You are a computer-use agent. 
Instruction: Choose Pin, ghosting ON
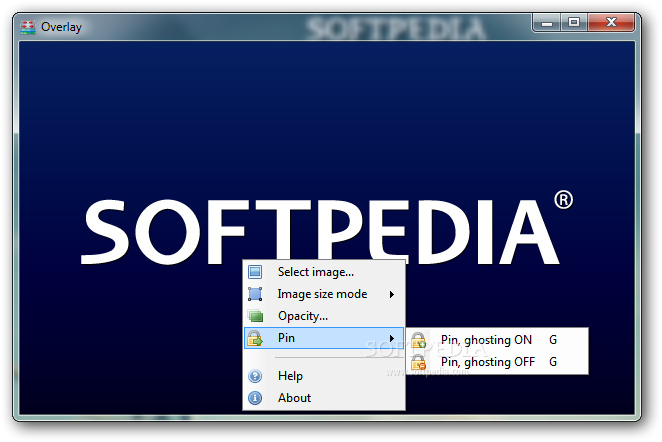point(497,340)
